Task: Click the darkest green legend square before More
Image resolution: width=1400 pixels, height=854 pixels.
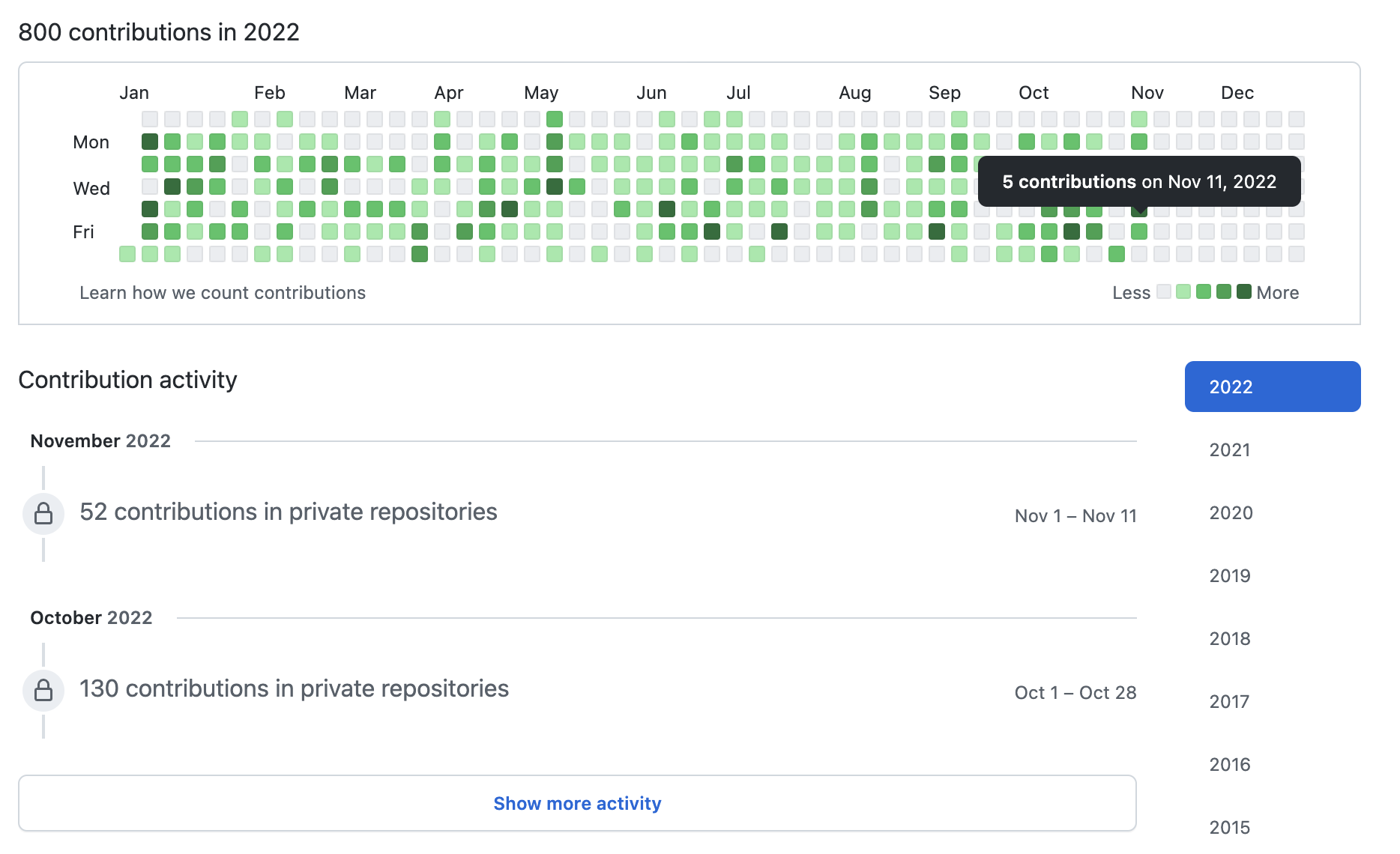Action: (1244, 291)
